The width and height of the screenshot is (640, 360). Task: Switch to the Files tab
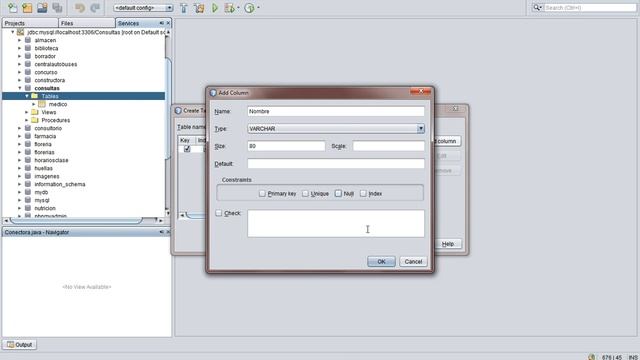[x=87, y=23]
